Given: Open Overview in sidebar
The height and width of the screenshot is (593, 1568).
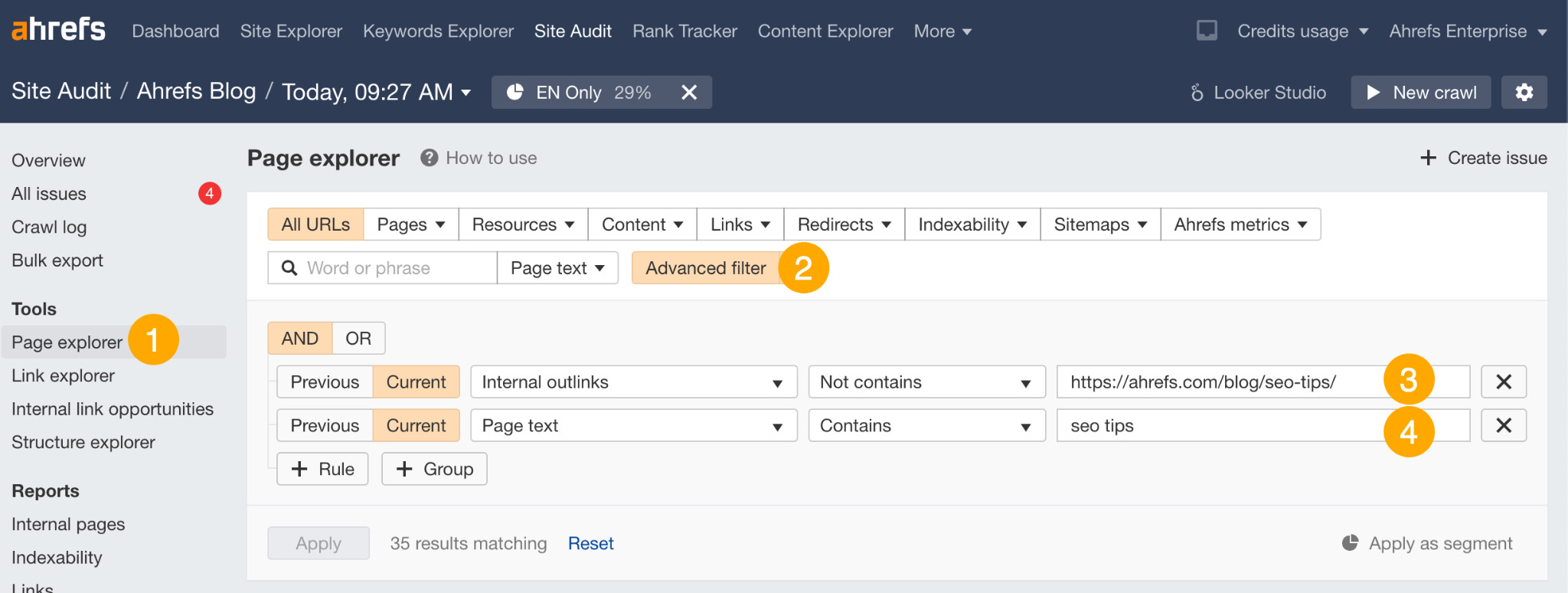Looking at the screenshot, I should click(48, 160).
